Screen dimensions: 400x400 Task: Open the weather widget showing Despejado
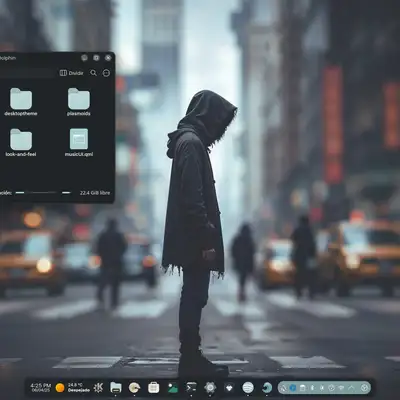72,387
